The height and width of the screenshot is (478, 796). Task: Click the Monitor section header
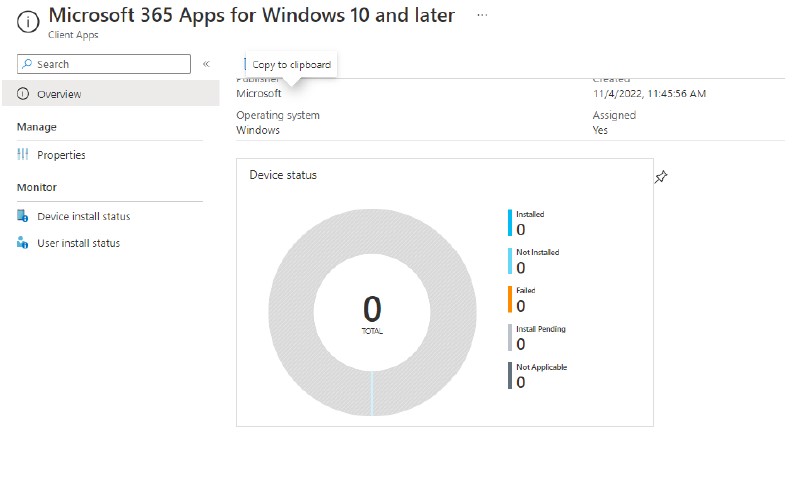37,187
